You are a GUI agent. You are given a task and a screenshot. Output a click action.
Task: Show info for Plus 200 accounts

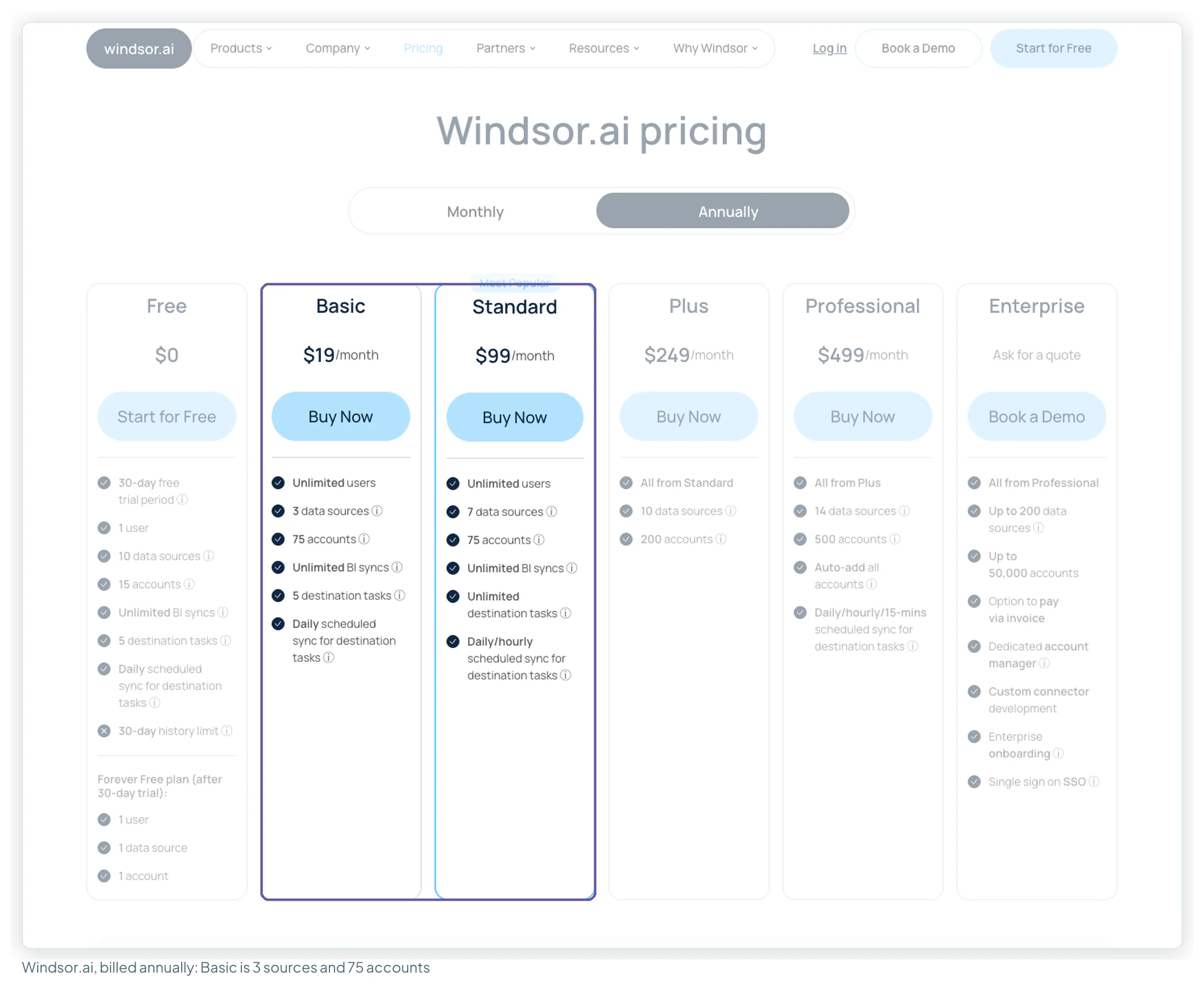(721, 539)
